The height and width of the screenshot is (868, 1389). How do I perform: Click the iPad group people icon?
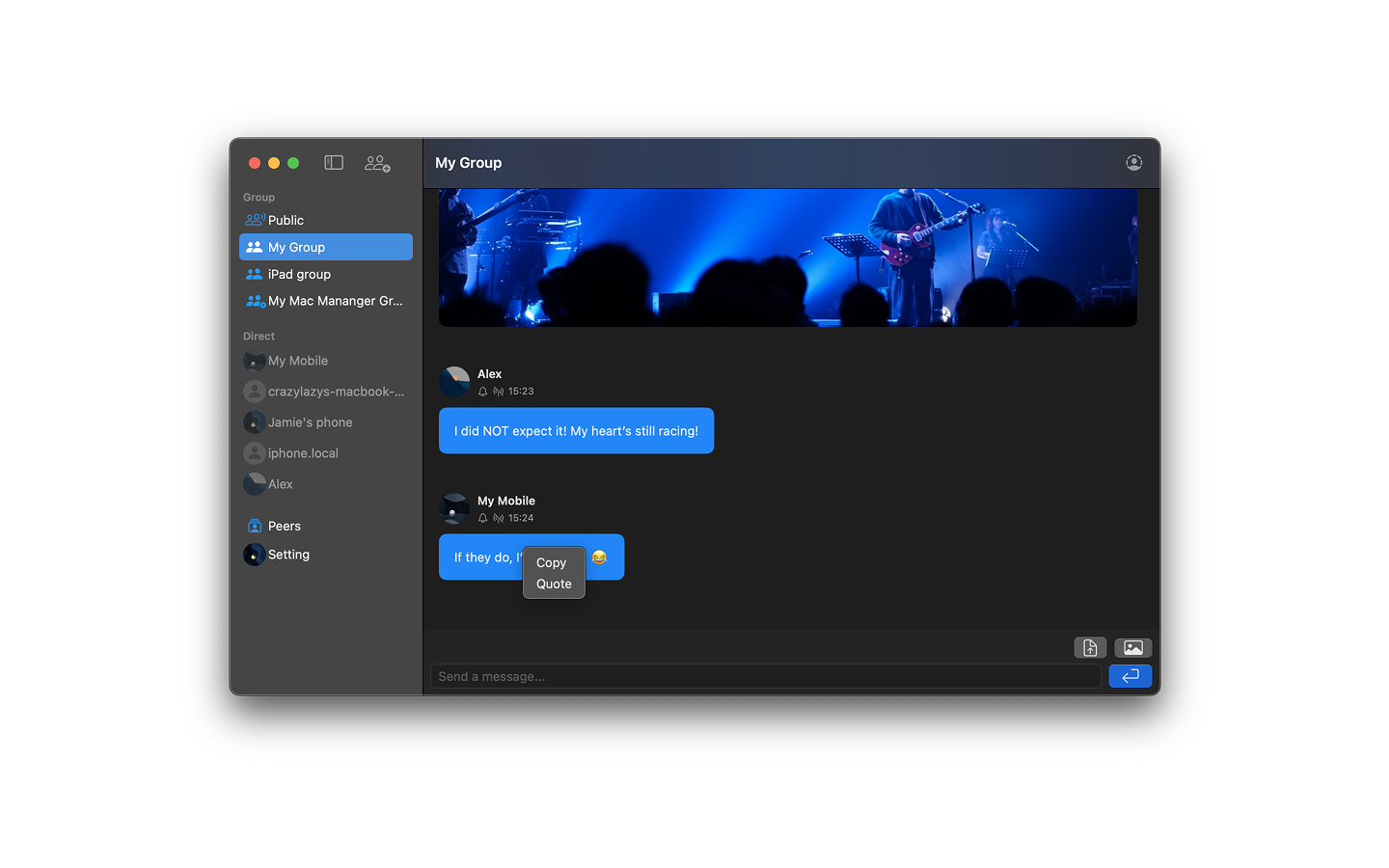click(x=255, y=274)
